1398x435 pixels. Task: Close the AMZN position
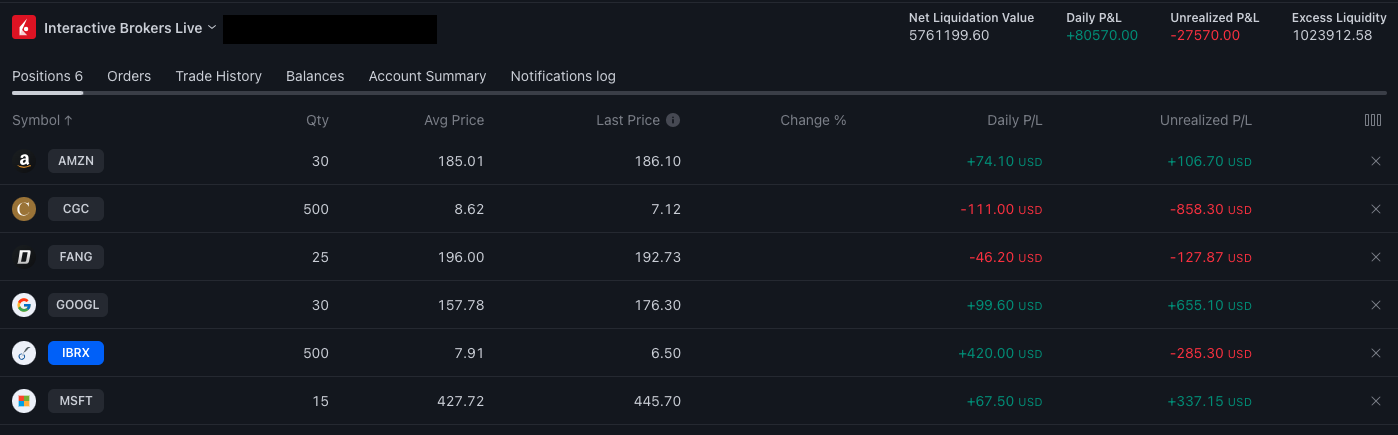(x=1375, y=161)
